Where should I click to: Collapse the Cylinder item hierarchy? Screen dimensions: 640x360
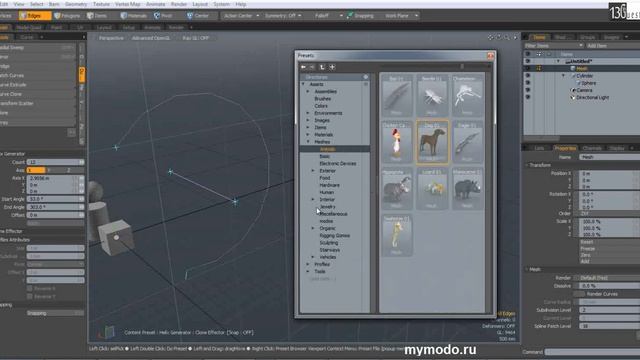click(564, 76)
